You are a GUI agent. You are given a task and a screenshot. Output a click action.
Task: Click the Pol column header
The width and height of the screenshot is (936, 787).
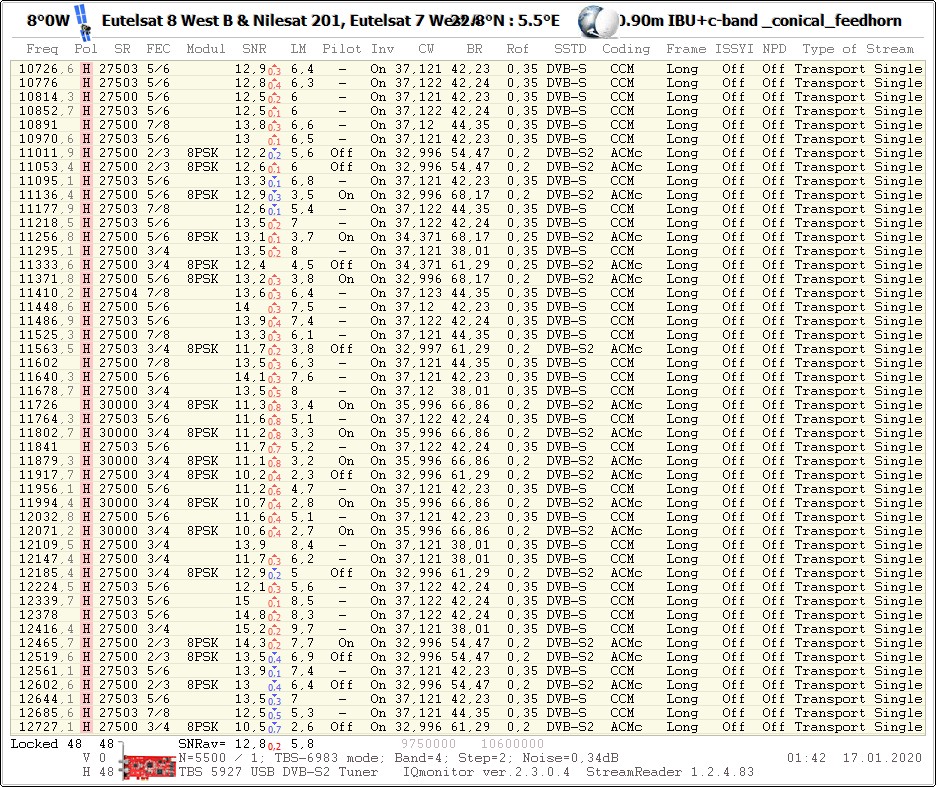(86, 49)
